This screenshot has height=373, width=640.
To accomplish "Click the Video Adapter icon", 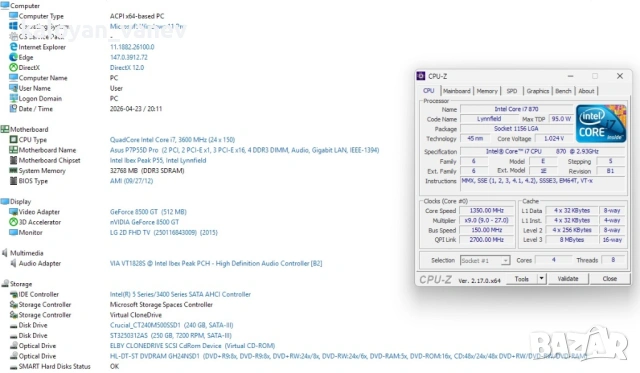I will 13,212.
